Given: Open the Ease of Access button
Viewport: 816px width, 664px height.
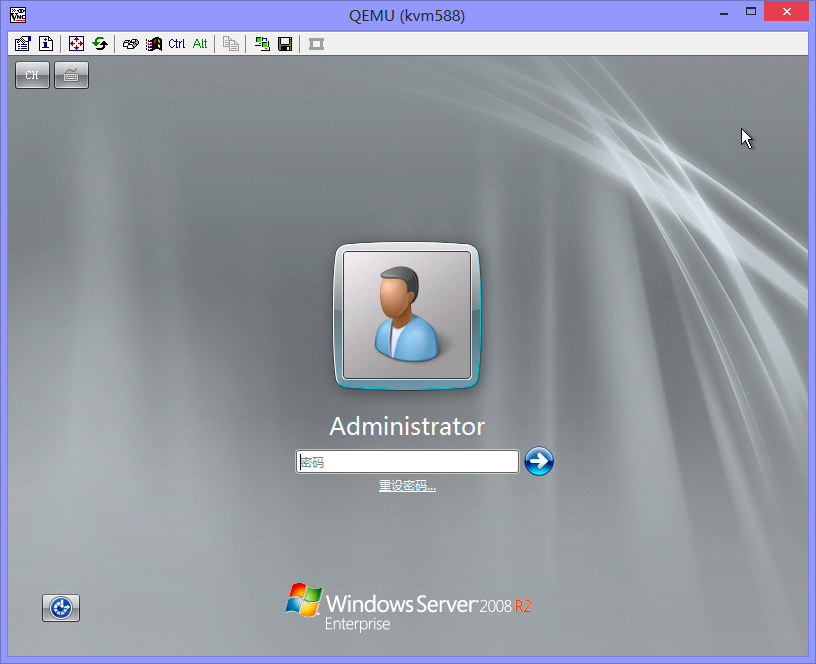Looking at the screenshot, I should (x=61, y=608).
